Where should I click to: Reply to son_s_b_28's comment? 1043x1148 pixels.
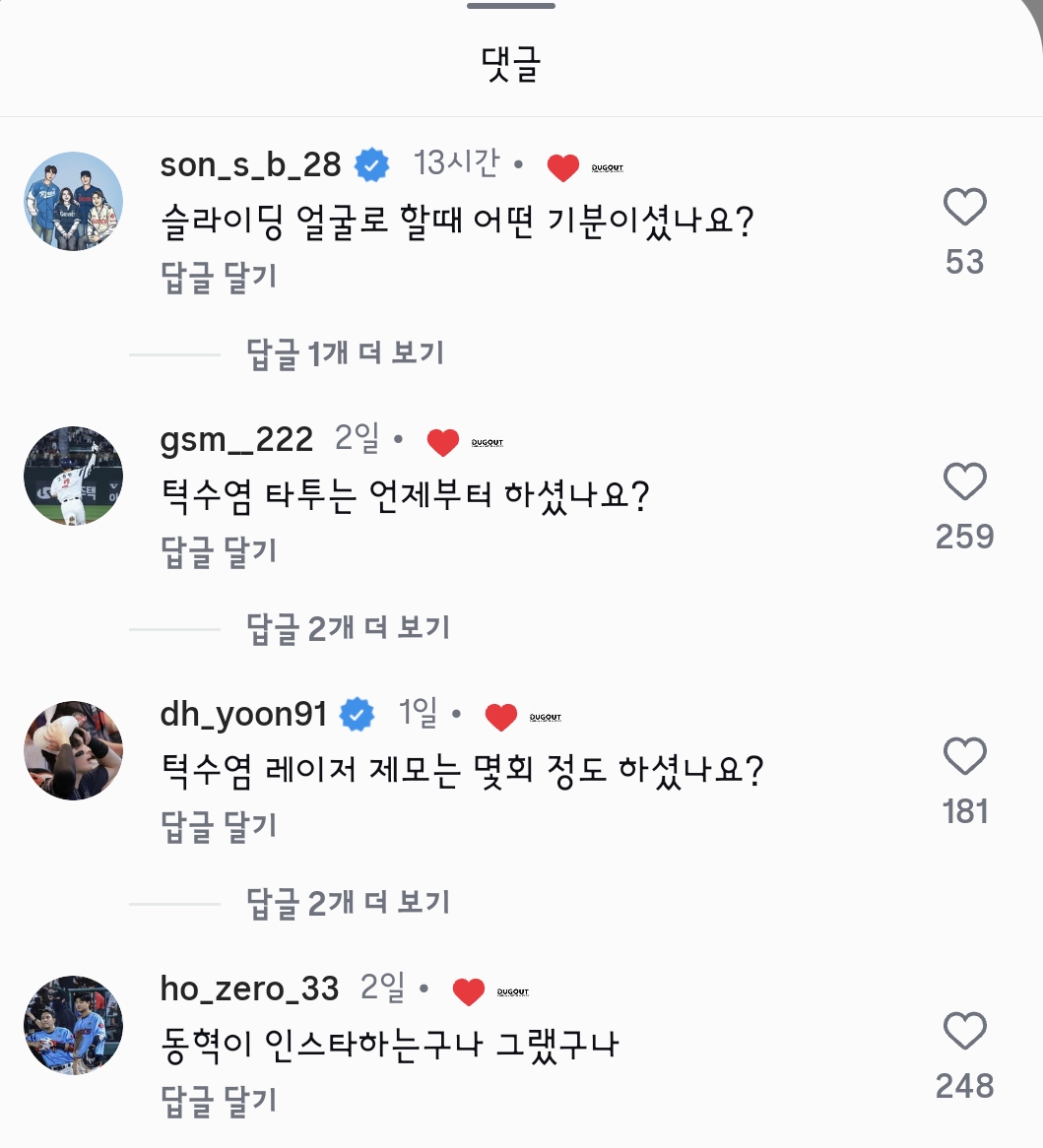coord(219,278)
